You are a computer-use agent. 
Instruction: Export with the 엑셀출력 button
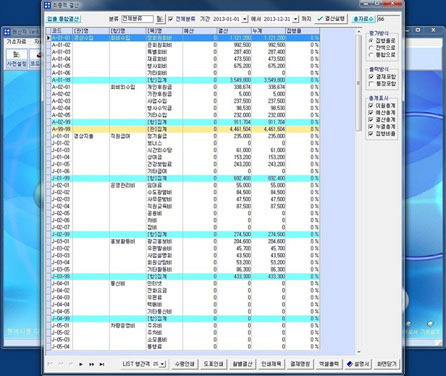(329, 364)
